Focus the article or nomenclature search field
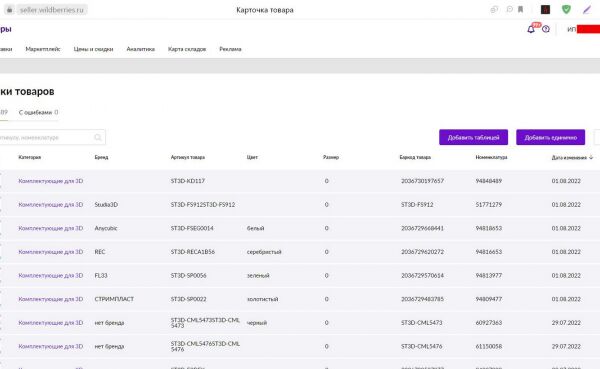Viewport: 600px width, 369px height. [x=52, y=137]
